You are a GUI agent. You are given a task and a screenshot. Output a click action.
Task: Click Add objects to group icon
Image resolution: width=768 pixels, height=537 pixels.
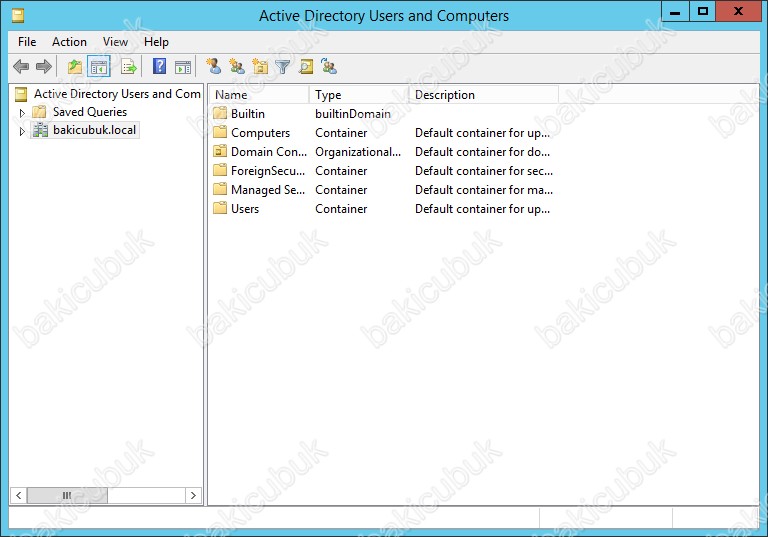(329, 66)
